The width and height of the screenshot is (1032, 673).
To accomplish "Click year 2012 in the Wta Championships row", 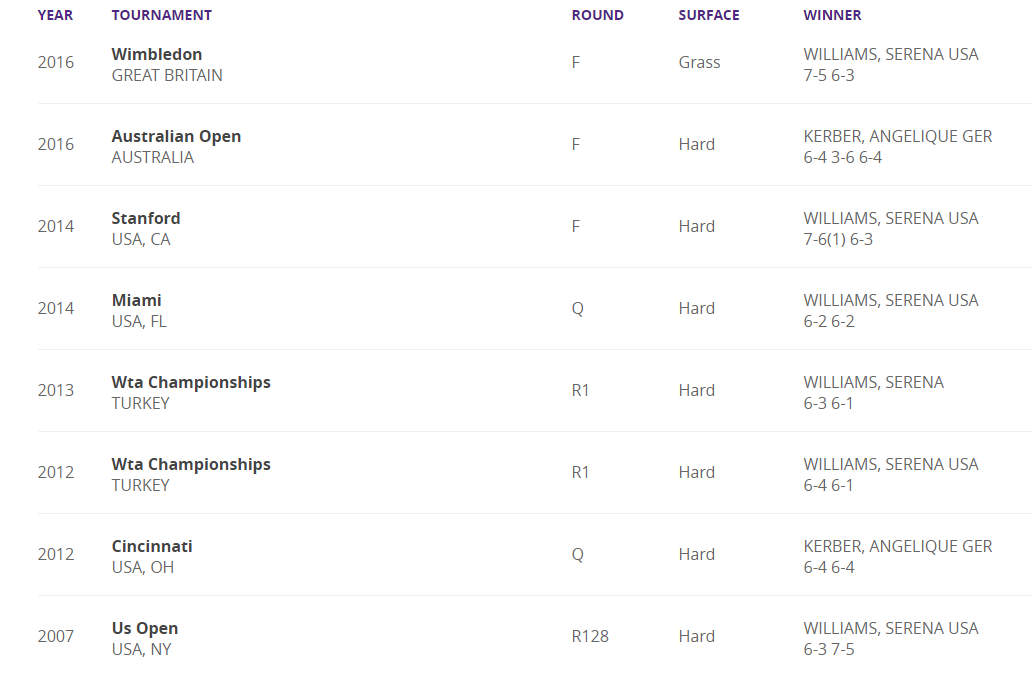I will click(56, 472).
